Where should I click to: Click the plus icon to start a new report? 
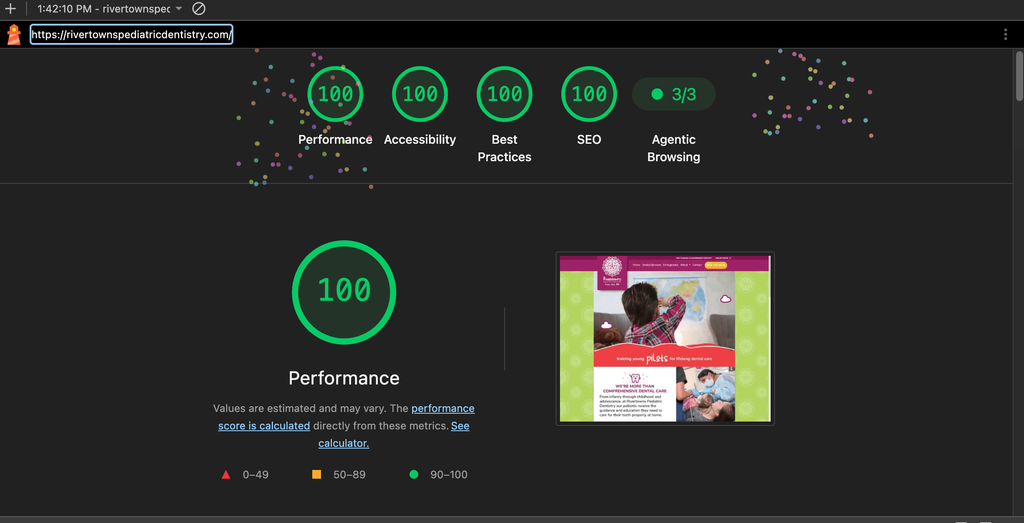pyautogui.click(x=10, y=9)
